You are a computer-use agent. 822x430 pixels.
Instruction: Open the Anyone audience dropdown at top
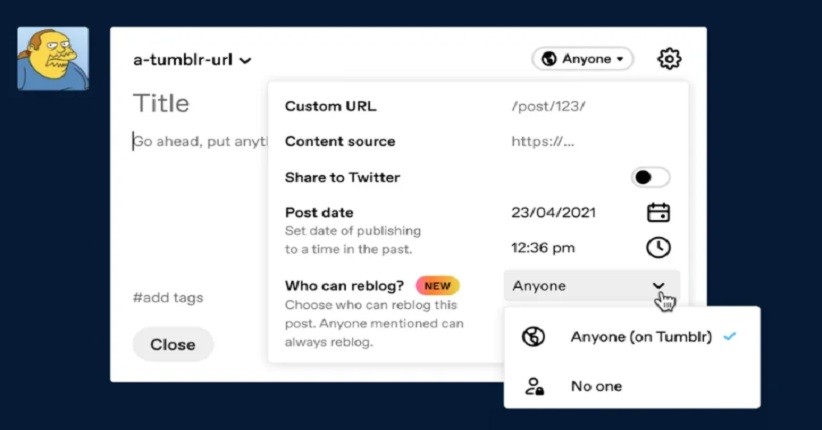583,59
